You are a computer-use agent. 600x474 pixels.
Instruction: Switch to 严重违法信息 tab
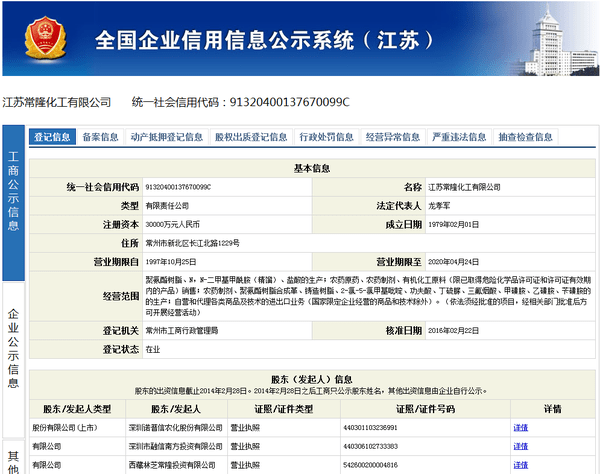pos(459,137)
